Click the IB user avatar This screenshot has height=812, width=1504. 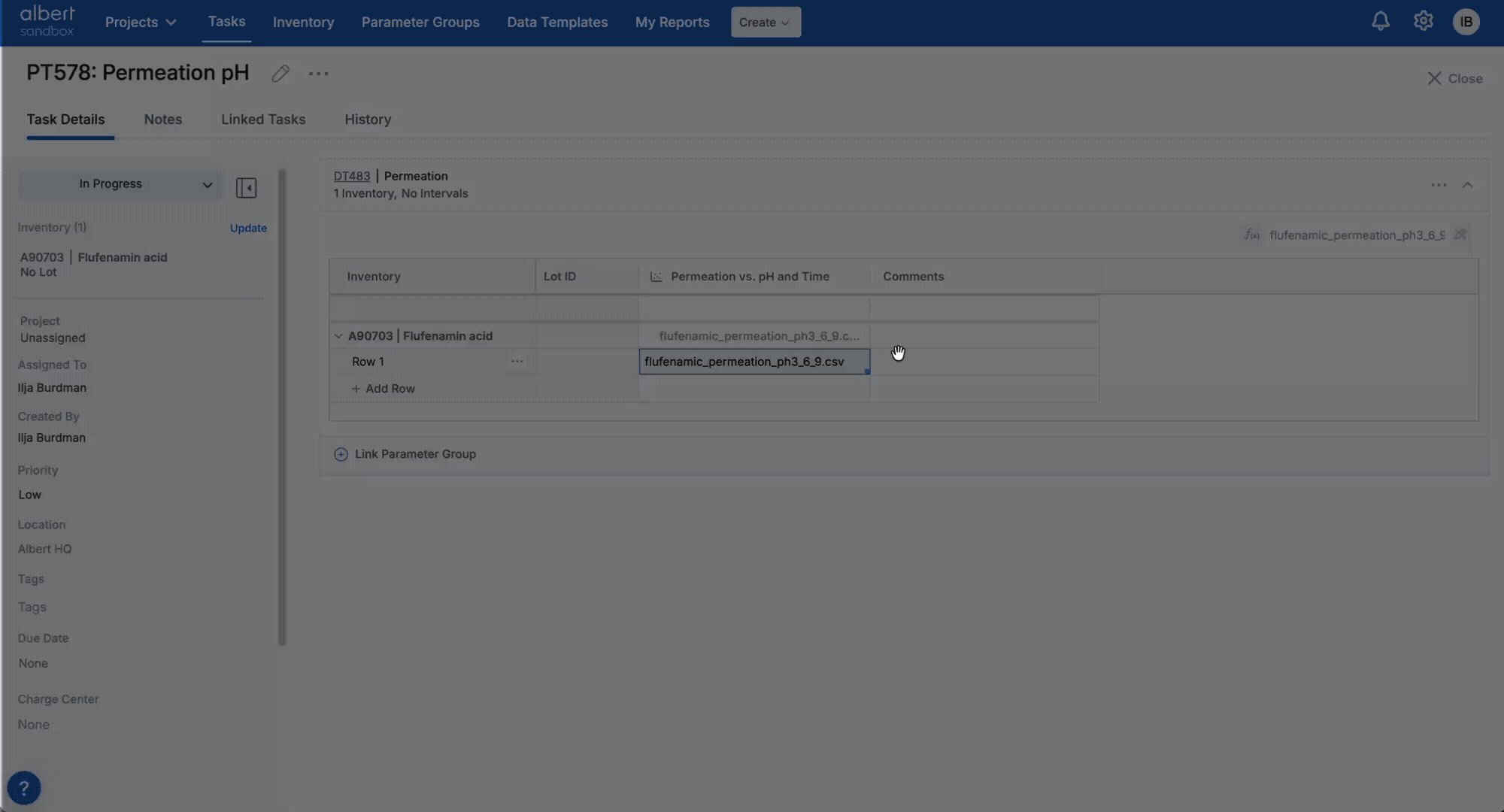(1466, 22)
